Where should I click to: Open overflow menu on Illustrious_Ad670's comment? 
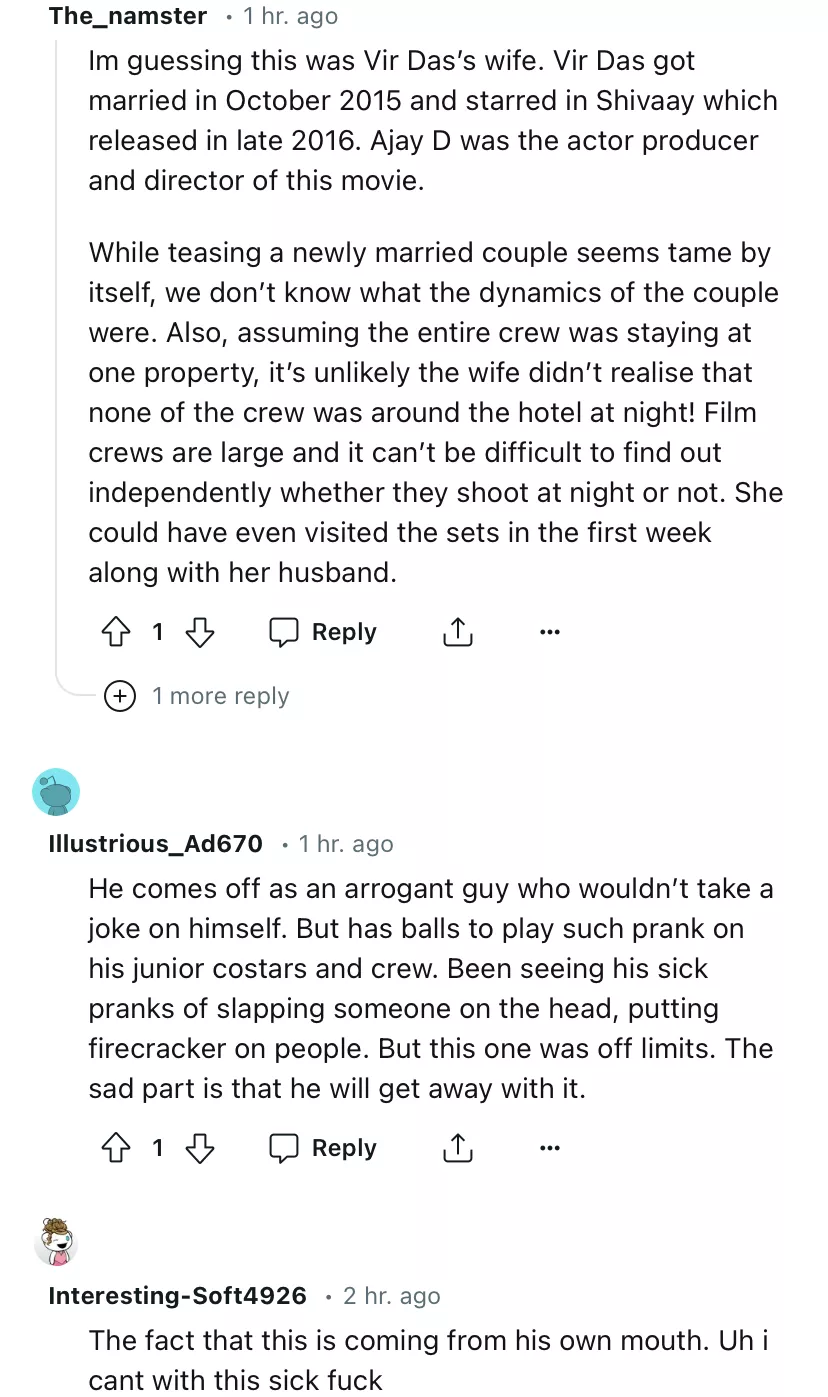pyautogui.click(x=549, y=1148)
